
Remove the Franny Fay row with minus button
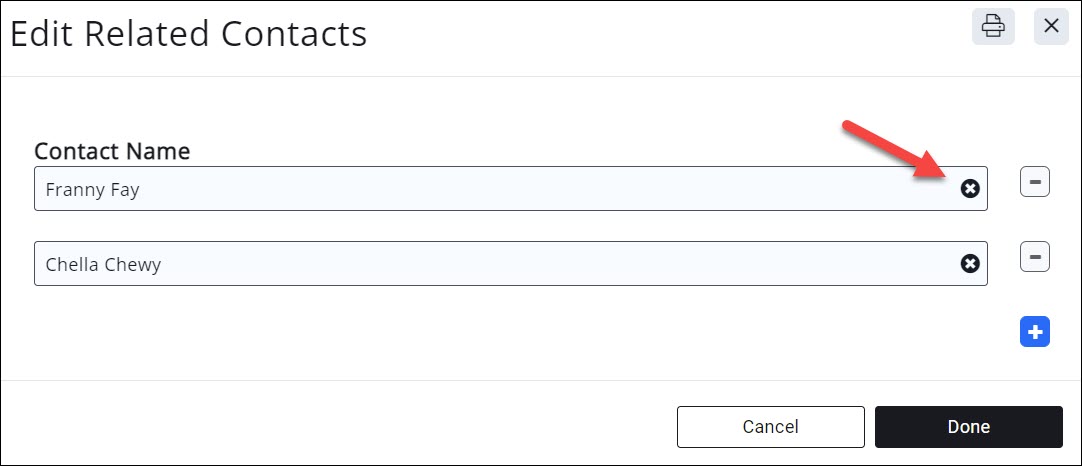pos(1035,182)
